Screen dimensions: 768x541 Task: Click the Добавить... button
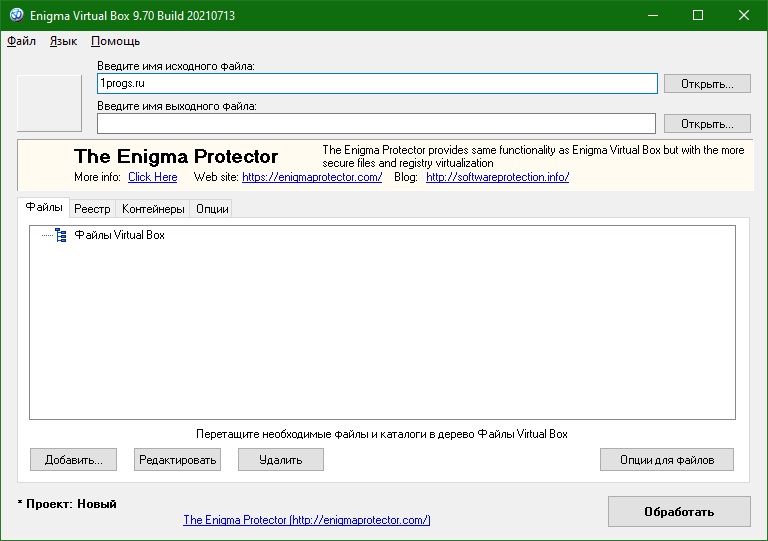pos(73,460)
